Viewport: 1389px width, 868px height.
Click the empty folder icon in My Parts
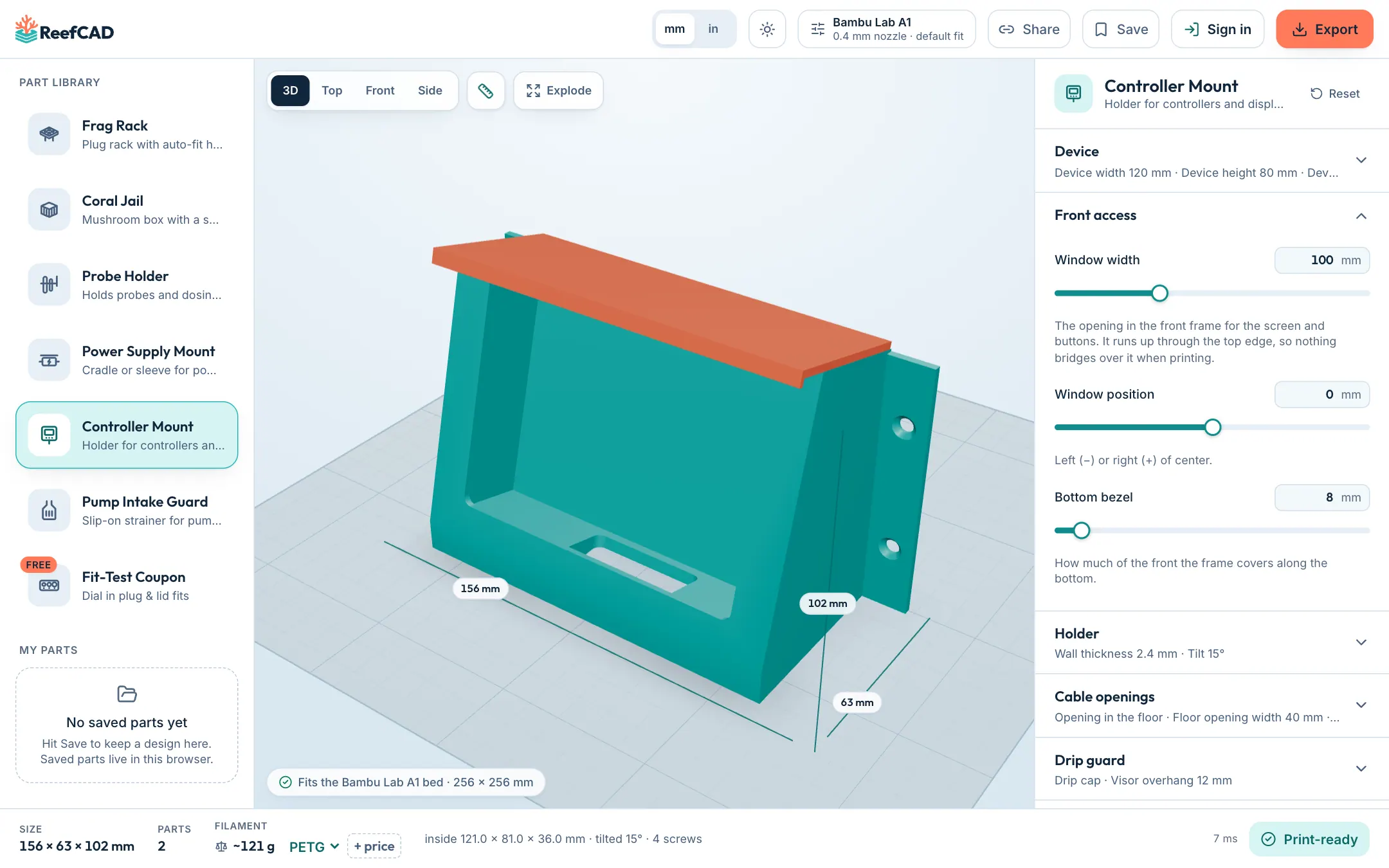point(127,694)
